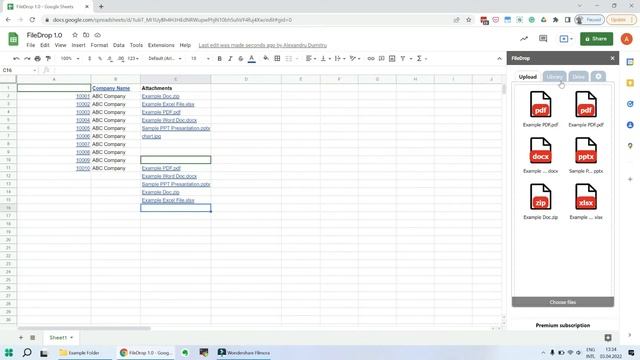View document status cloud icon
This screenshot has height=360, width=640.
click(x=98, y=35)
